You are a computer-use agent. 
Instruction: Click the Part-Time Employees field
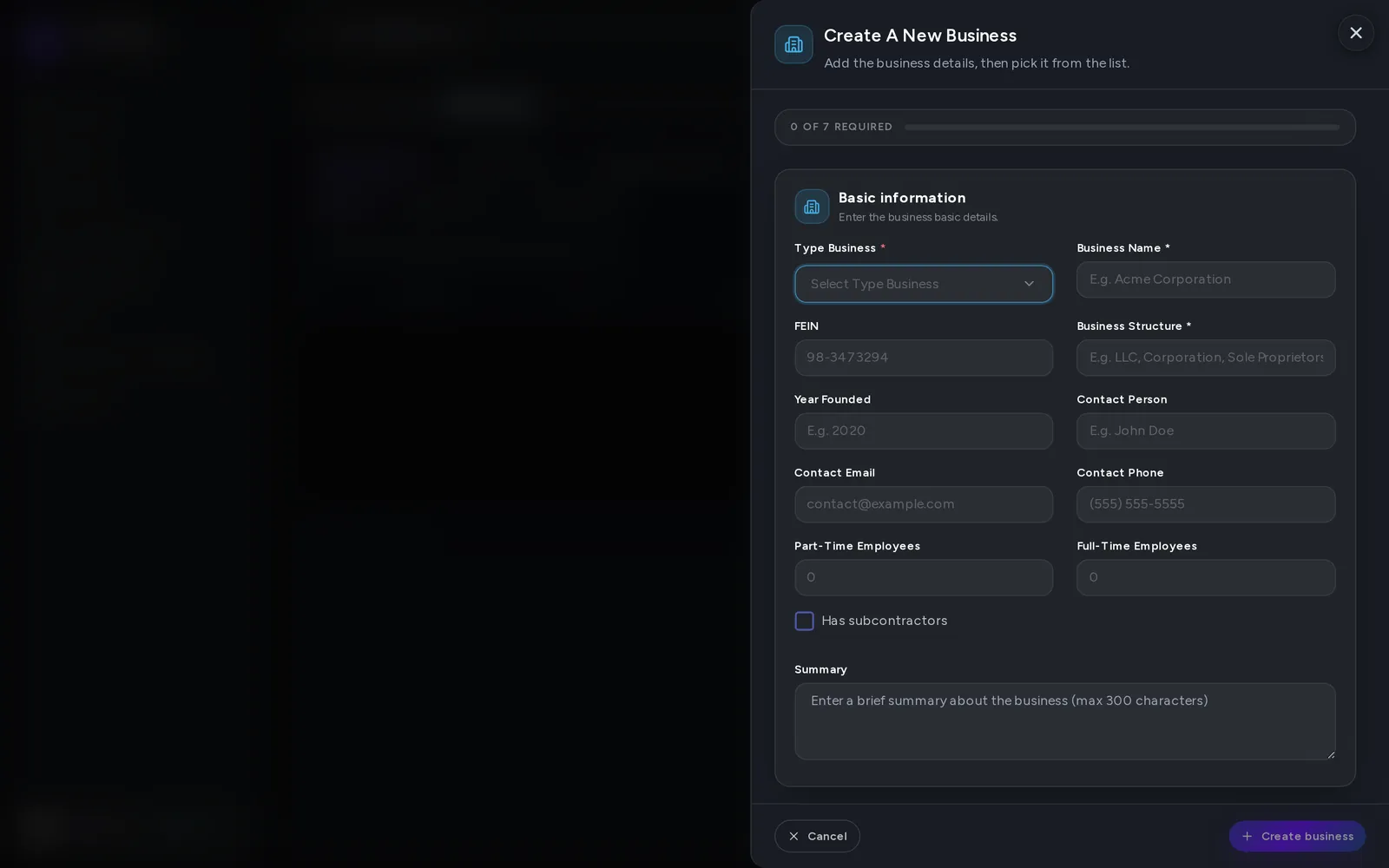(923, 577)
